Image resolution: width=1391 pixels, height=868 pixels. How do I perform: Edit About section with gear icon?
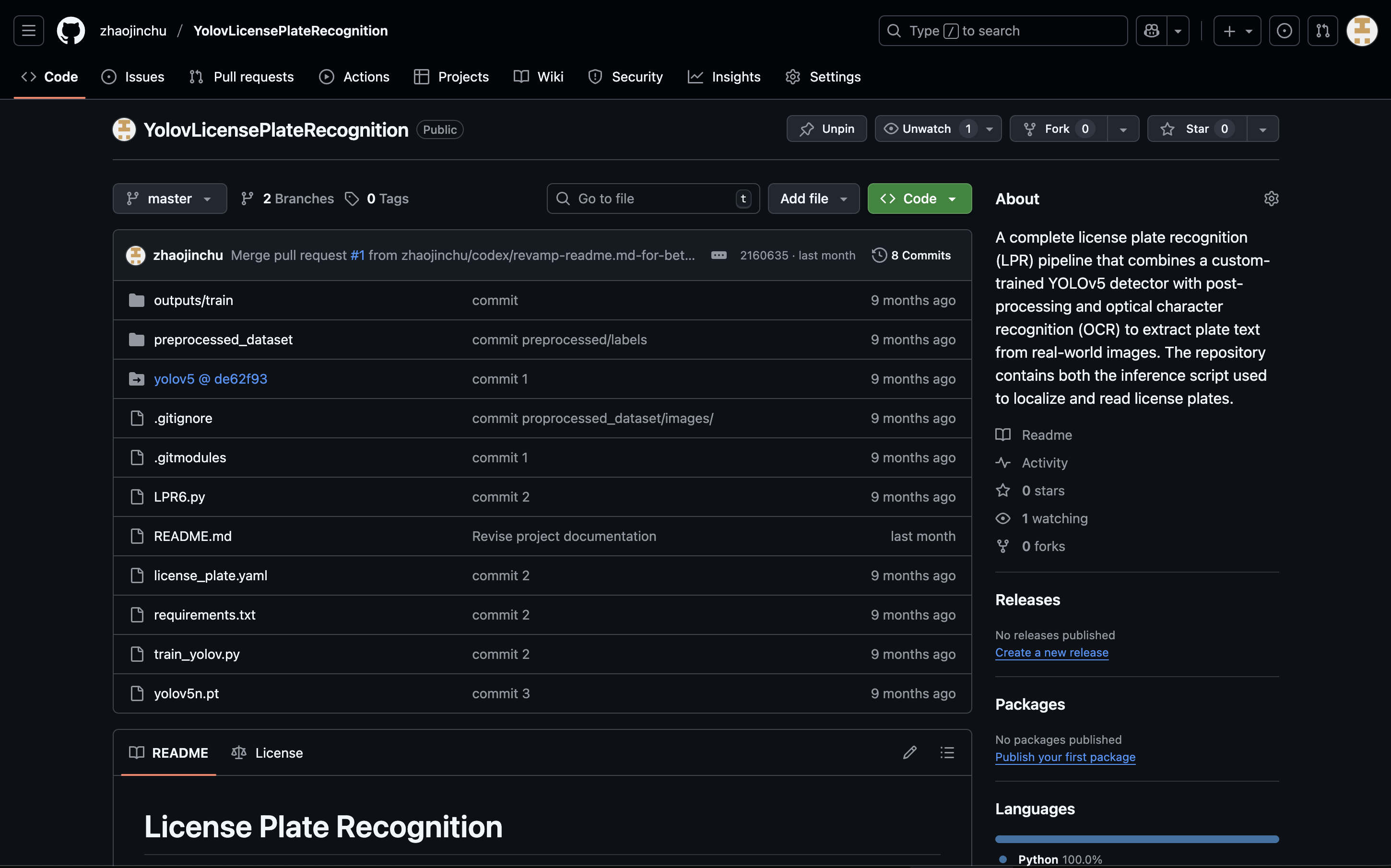click(x=1271, y=199)
